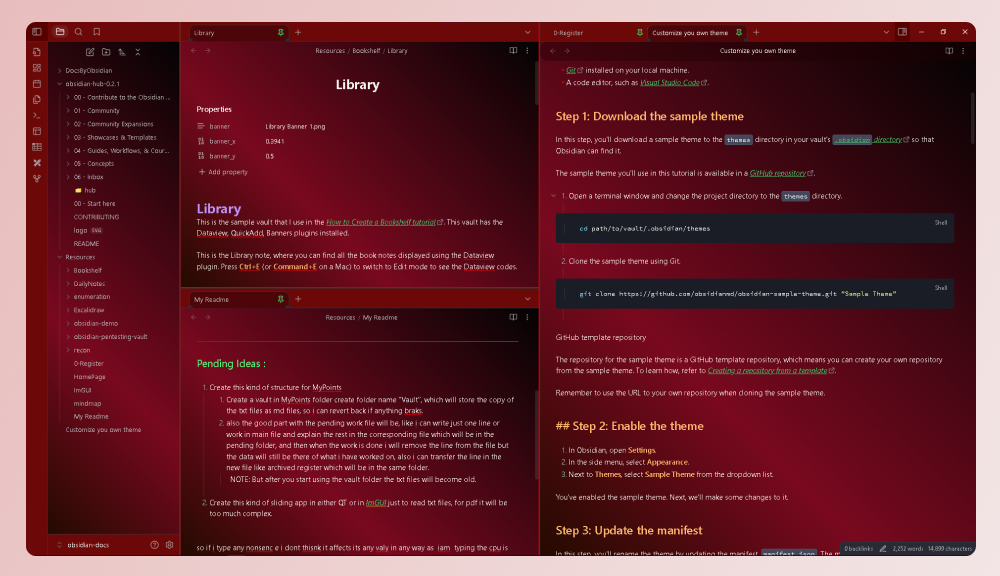Viewport: 1000px width, 576px height.
Task: Open command palette terminal icon
Action: 37,115
